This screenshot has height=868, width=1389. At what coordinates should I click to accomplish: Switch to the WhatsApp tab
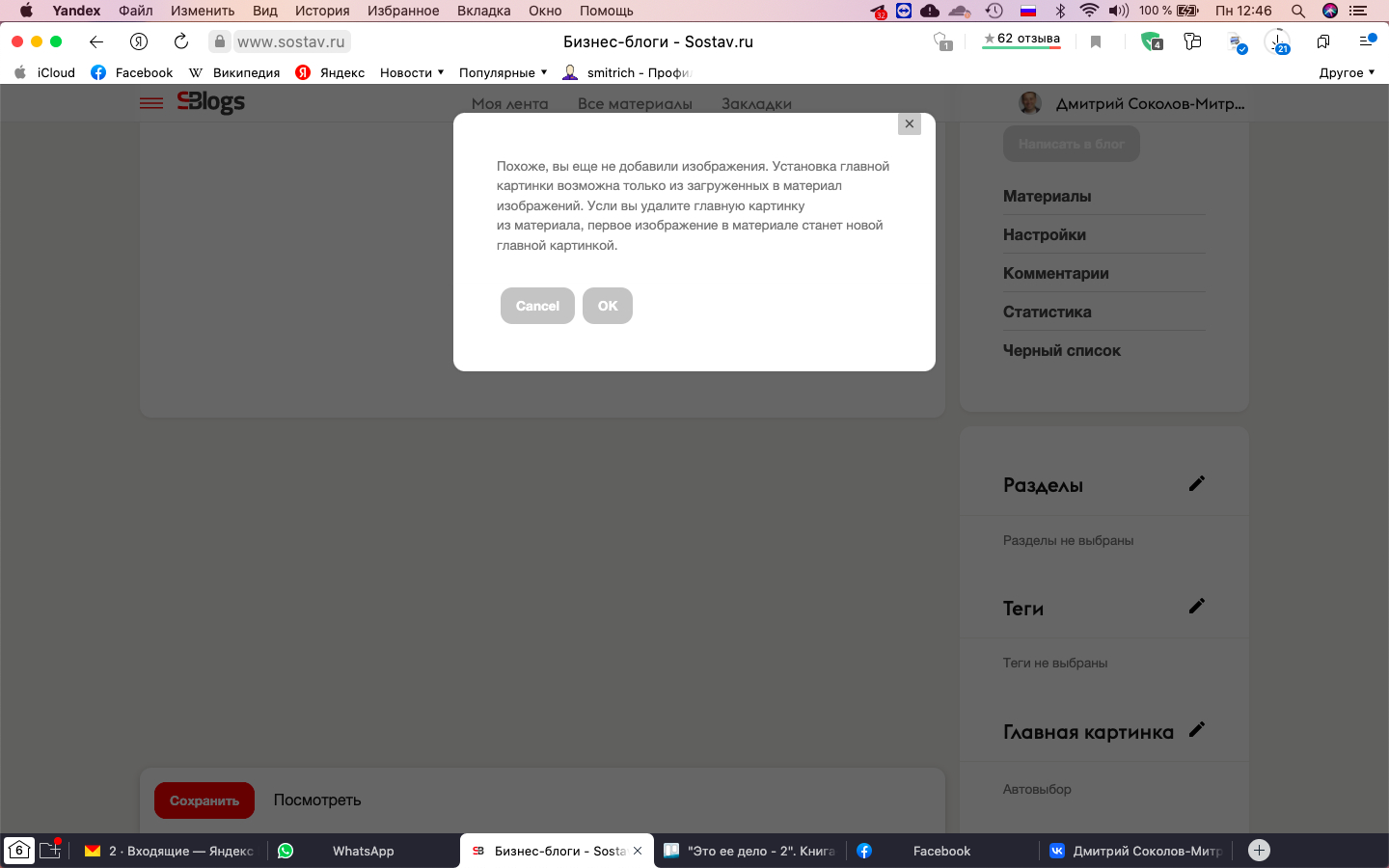[x=363, y=851]
